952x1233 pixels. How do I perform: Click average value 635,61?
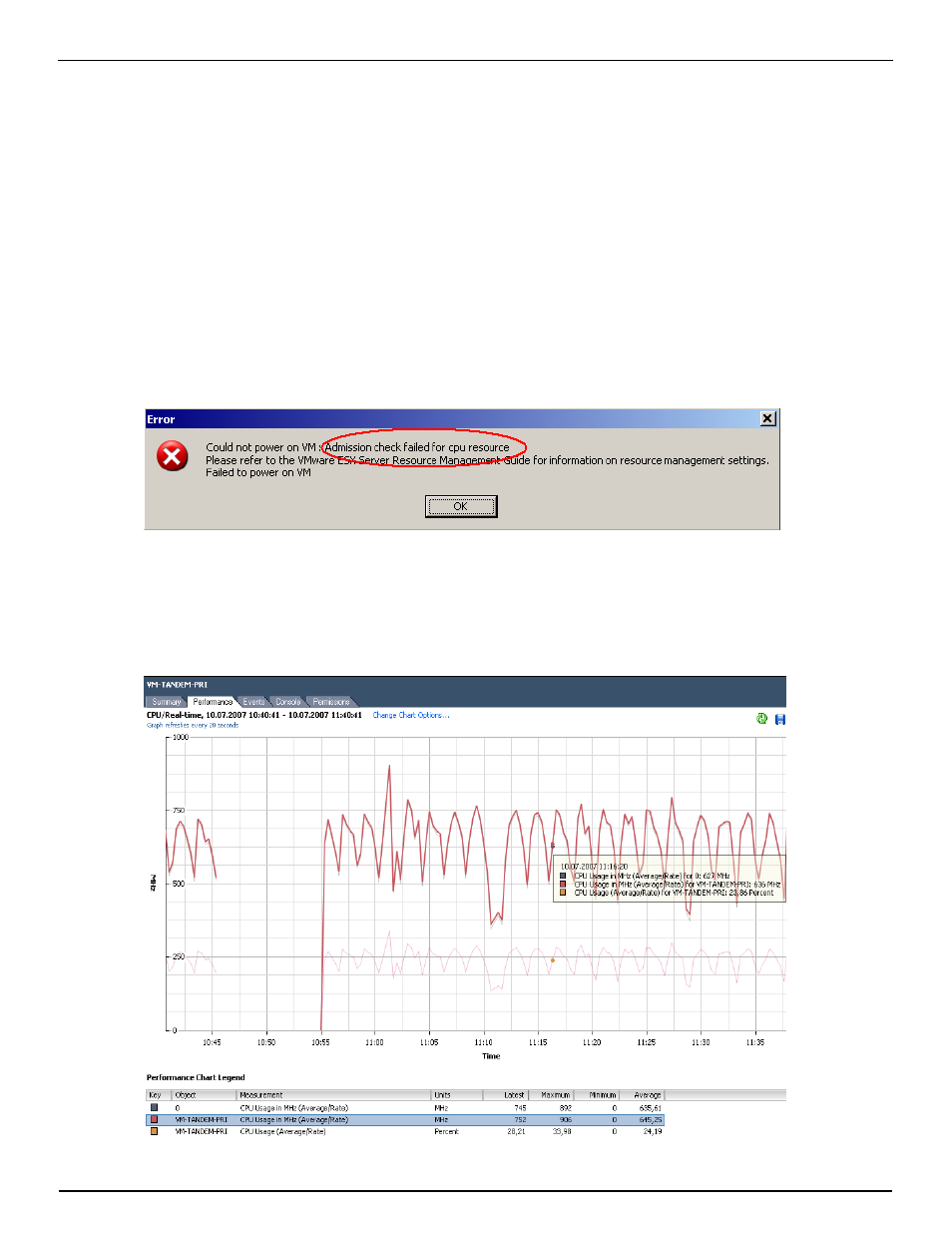650,1108
